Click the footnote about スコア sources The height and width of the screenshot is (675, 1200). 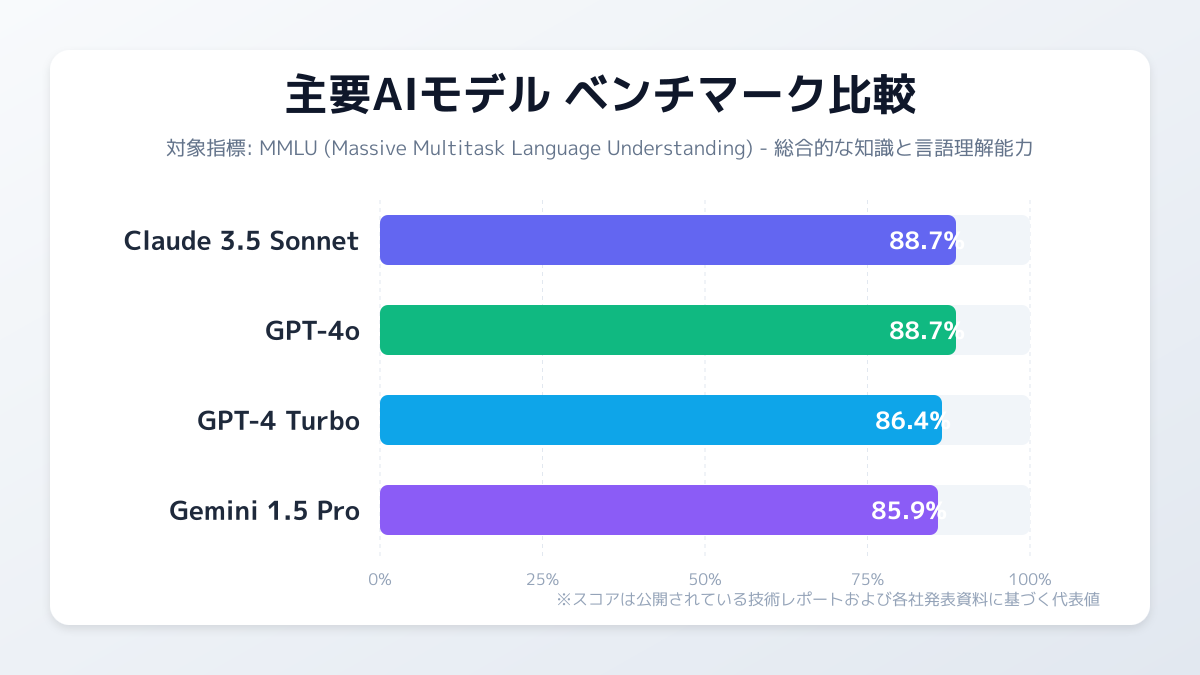[828, 599]
